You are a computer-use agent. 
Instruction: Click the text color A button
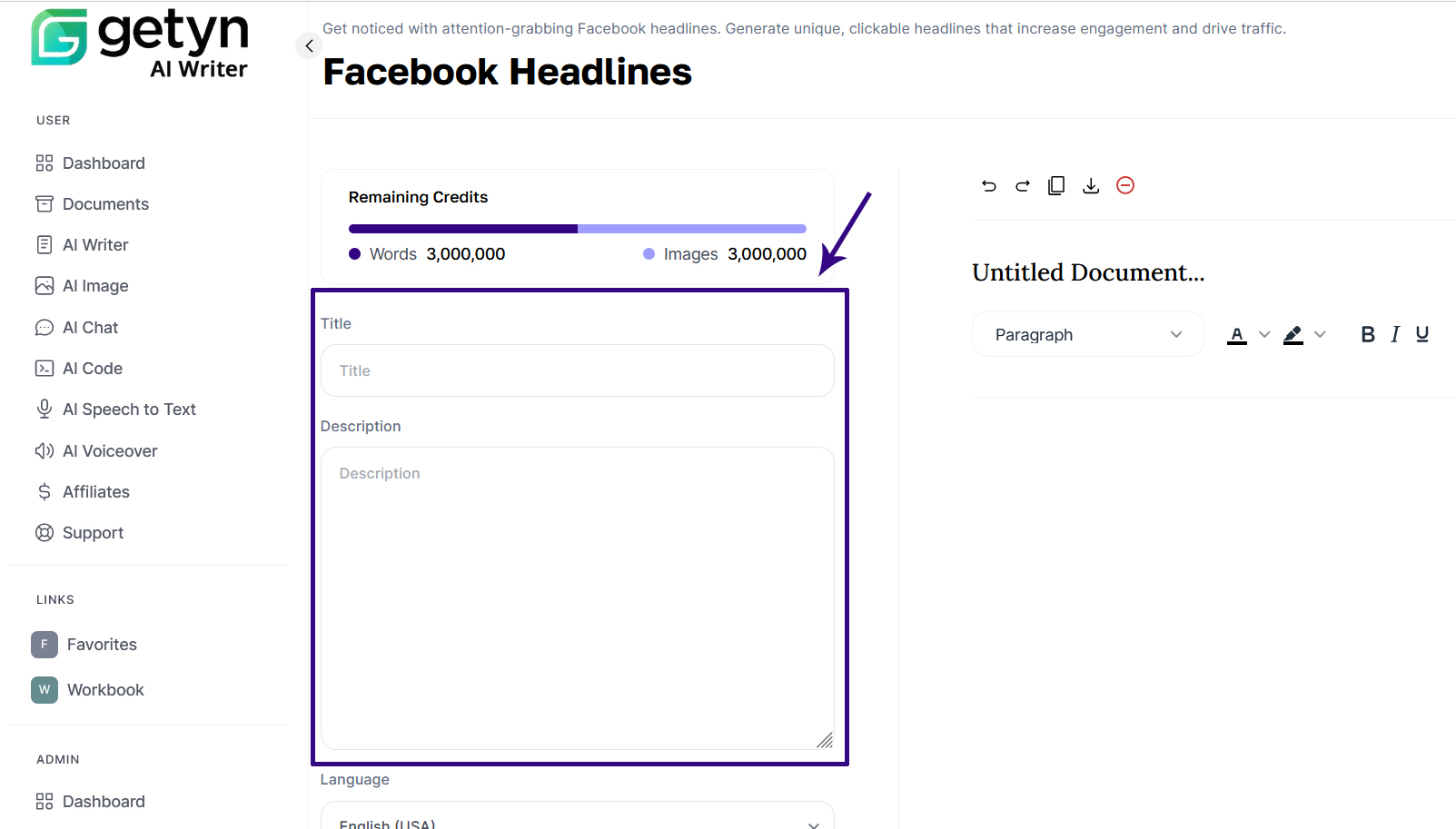1237,335
